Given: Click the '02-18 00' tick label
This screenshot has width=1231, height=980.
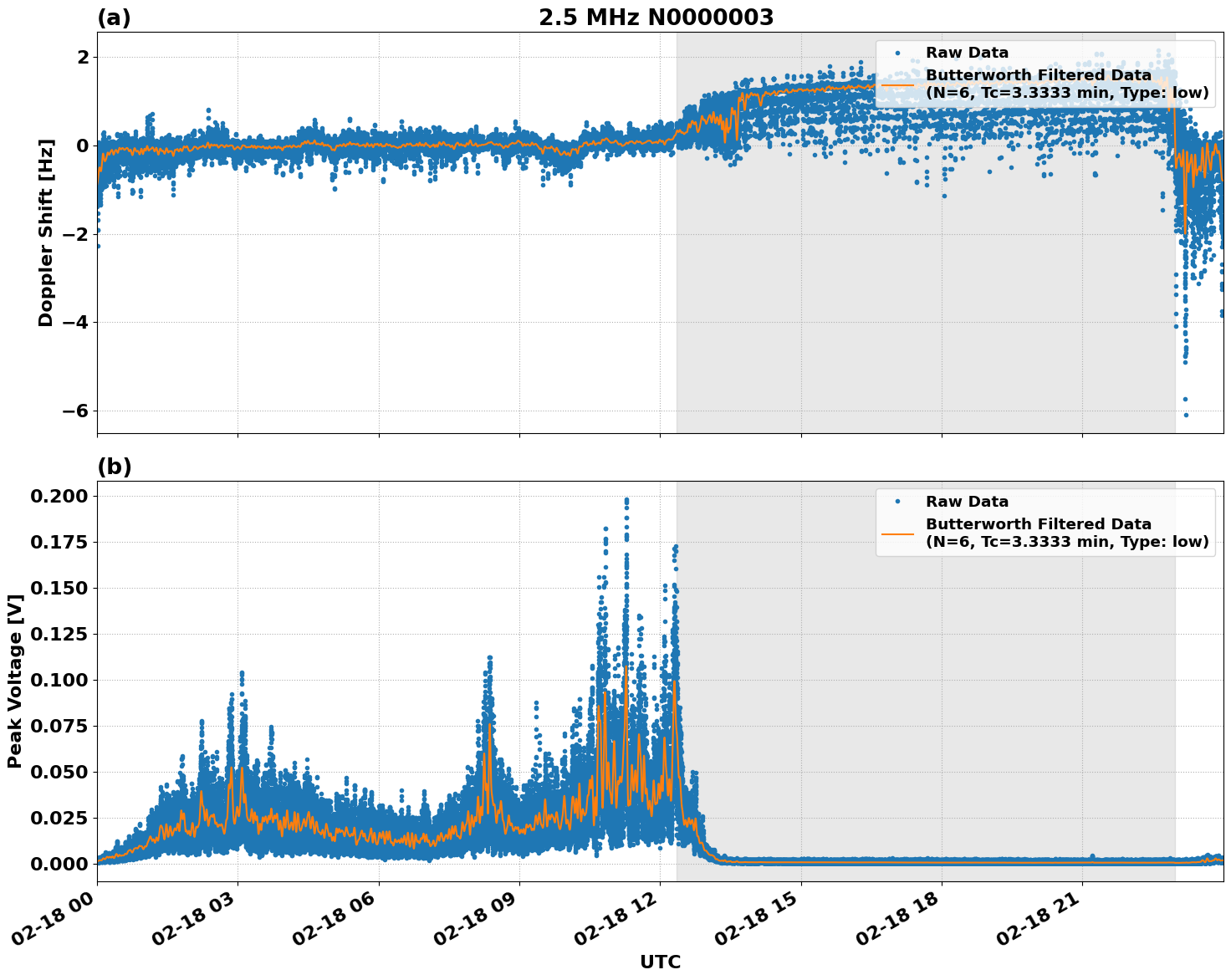Looking at the screenshot, I should [51, 918].
